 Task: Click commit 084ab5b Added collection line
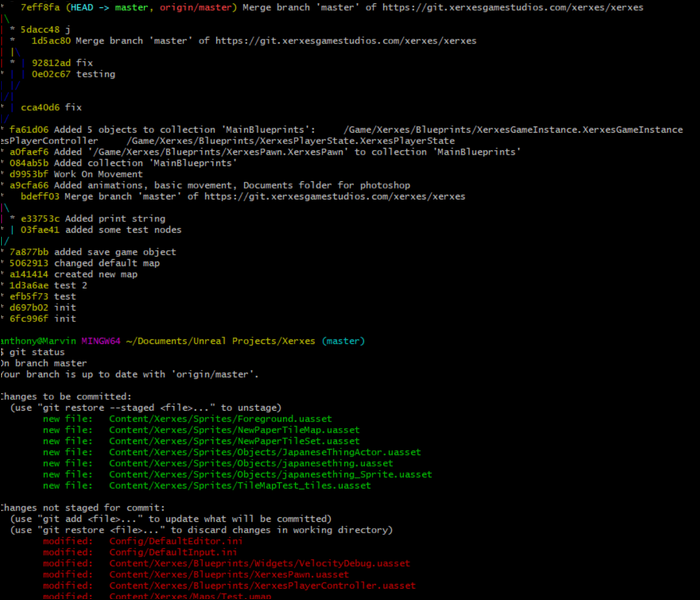pos(123,163)
